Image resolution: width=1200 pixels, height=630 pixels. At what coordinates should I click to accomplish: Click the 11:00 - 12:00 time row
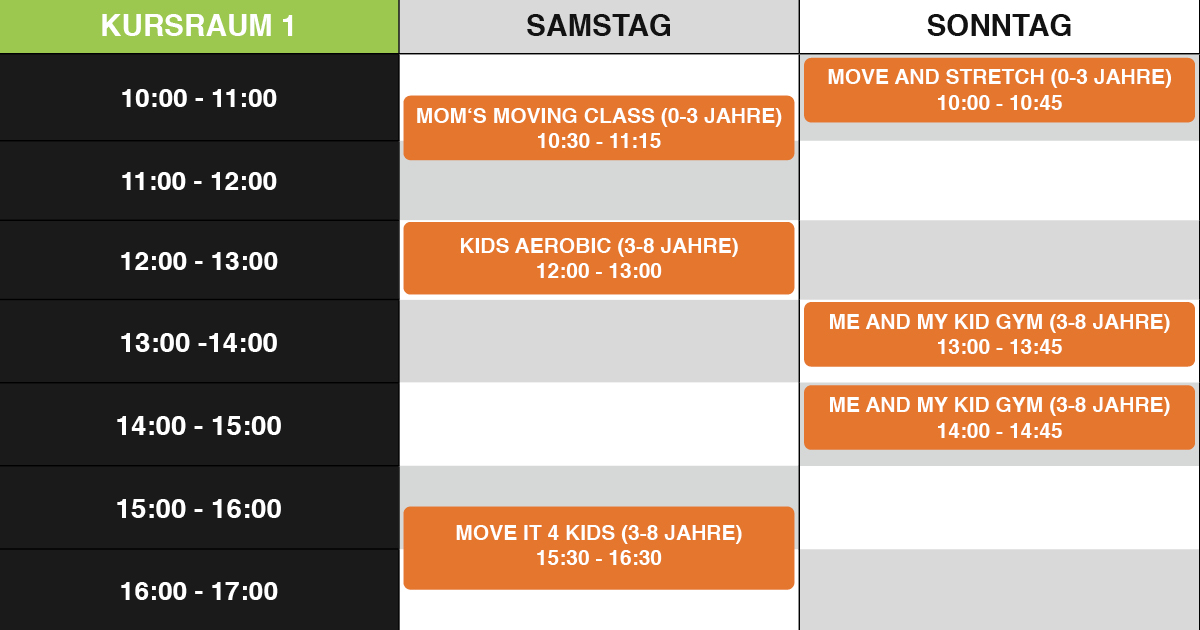[x=199, y=181]
